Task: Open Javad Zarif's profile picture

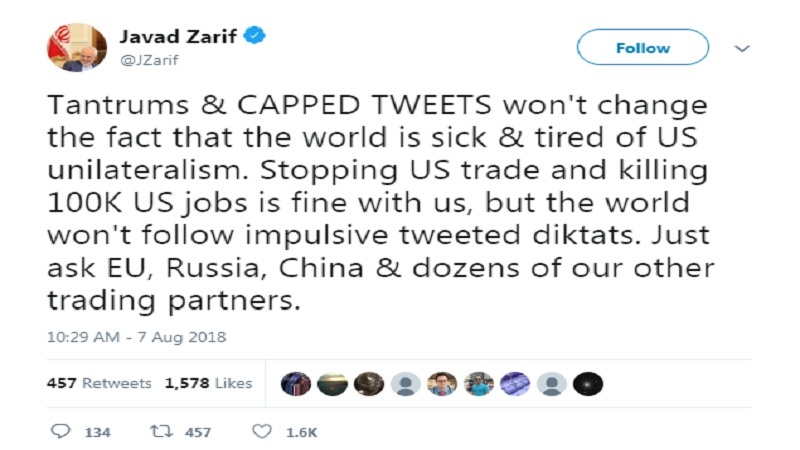Action: pyautogui.click(x=71, y=46)
